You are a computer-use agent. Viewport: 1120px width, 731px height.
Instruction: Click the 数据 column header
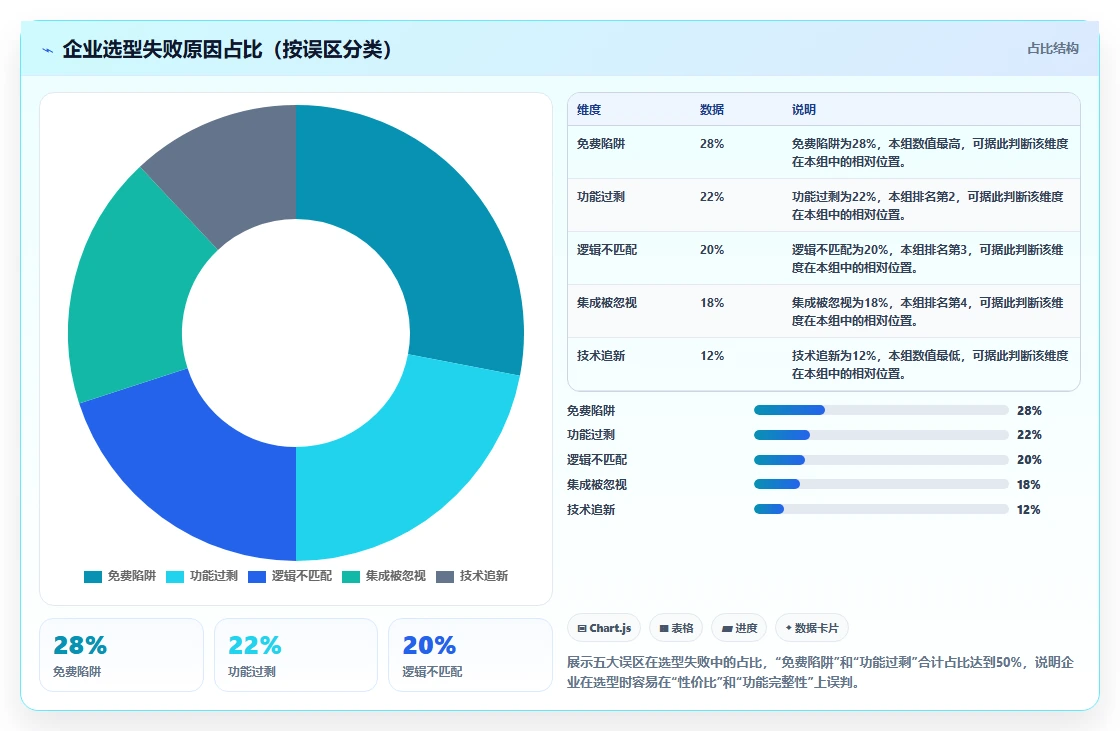tap(711, 110)
